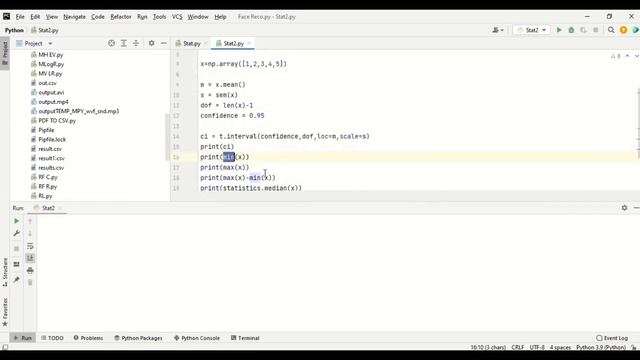Start the debug session for Stat2
This screenshot has width=640, height=360.
[571, 30]
